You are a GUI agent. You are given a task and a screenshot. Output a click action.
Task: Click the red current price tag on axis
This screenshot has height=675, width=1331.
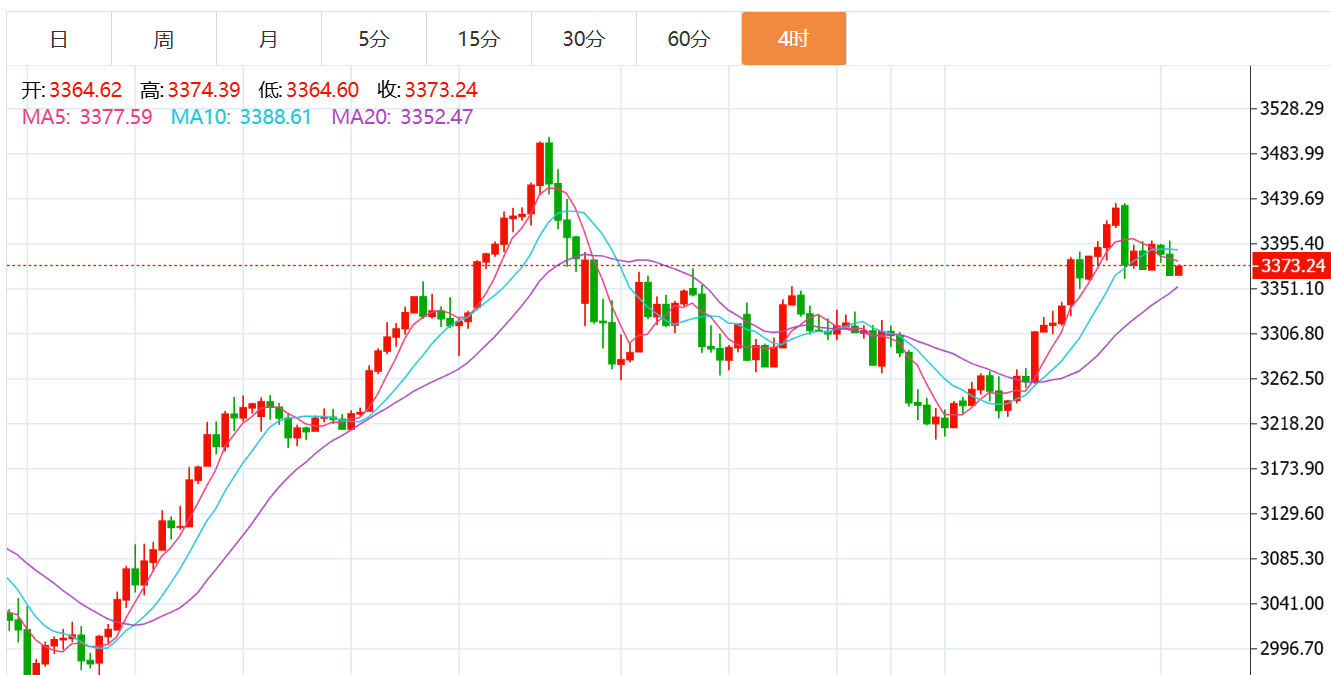(x=1292, y=266)
